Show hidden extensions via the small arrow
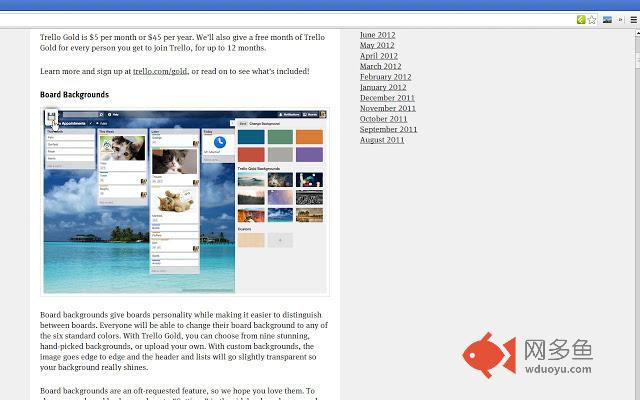 [x=621, y=20]
